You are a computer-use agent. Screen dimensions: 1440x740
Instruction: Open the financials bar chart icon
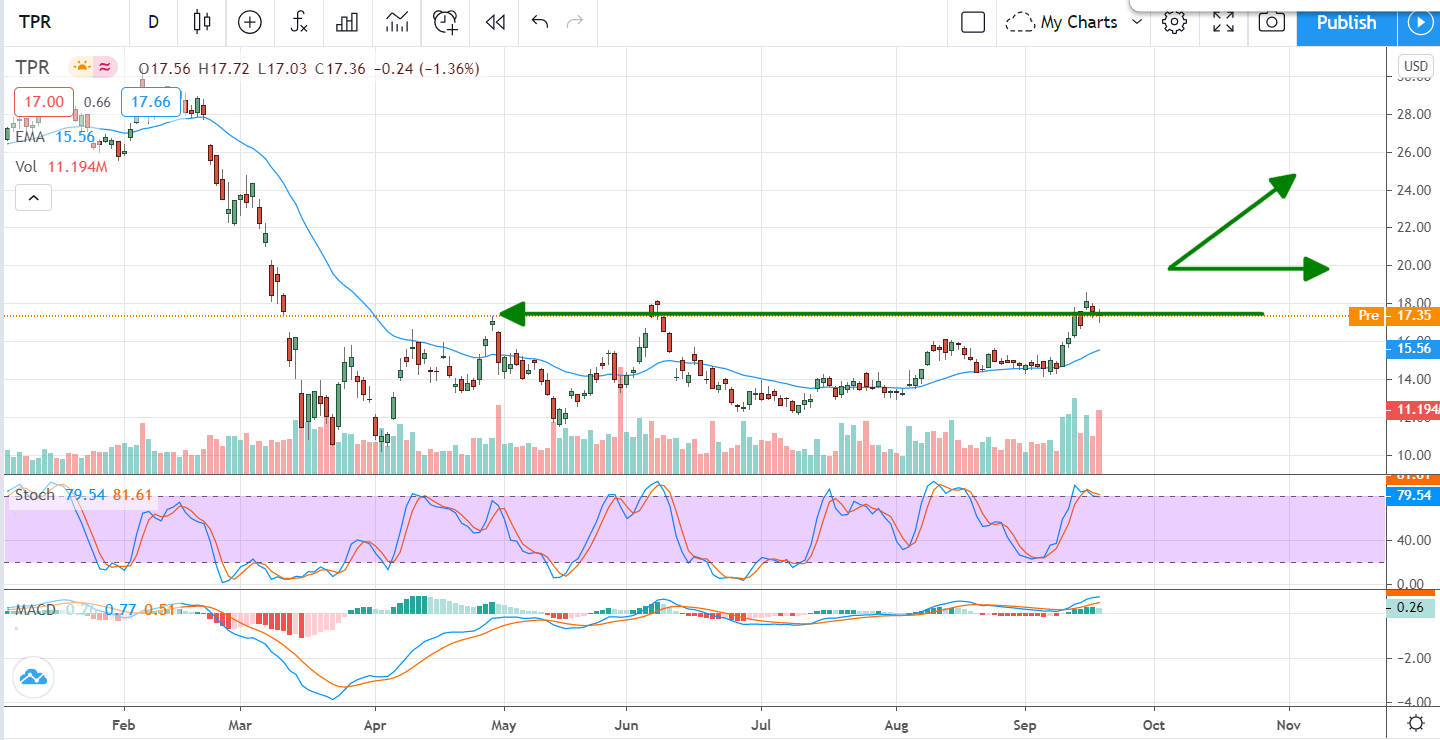(x=348, y=22)
